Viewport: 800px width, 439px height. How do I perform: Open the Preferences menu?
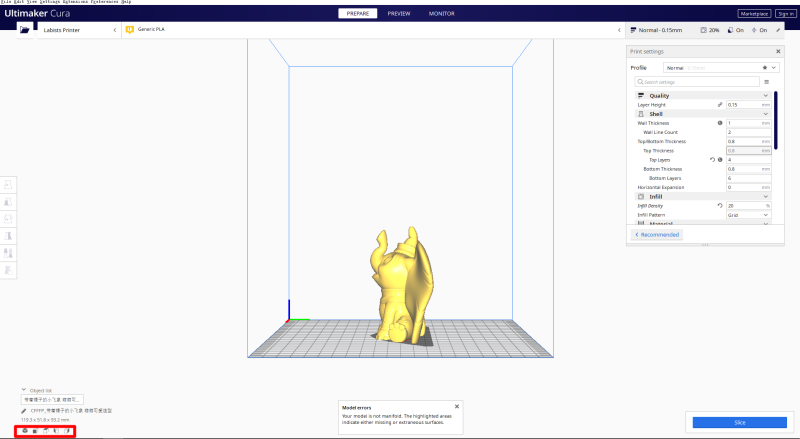104,2
